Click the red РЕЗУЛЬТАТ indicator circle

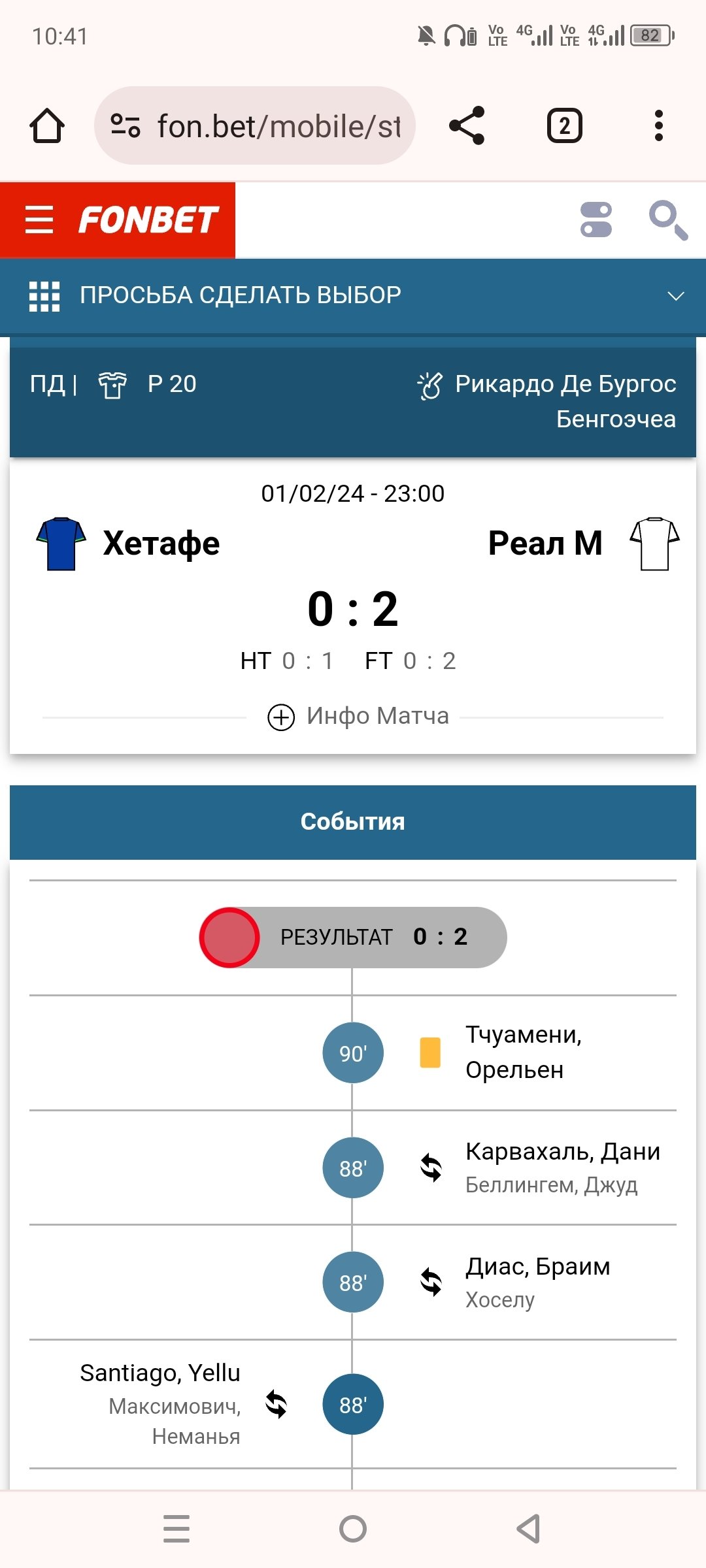pyautogui.click(x=229, y=937)
